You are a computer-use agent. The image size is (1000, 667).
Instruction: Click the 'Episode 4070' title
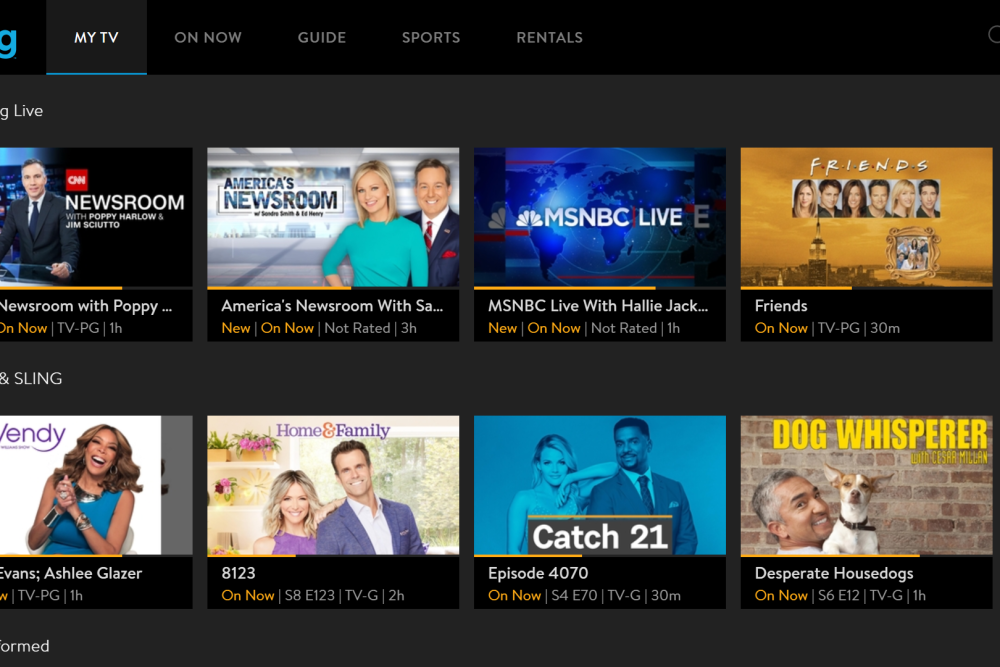pos(538,573)
